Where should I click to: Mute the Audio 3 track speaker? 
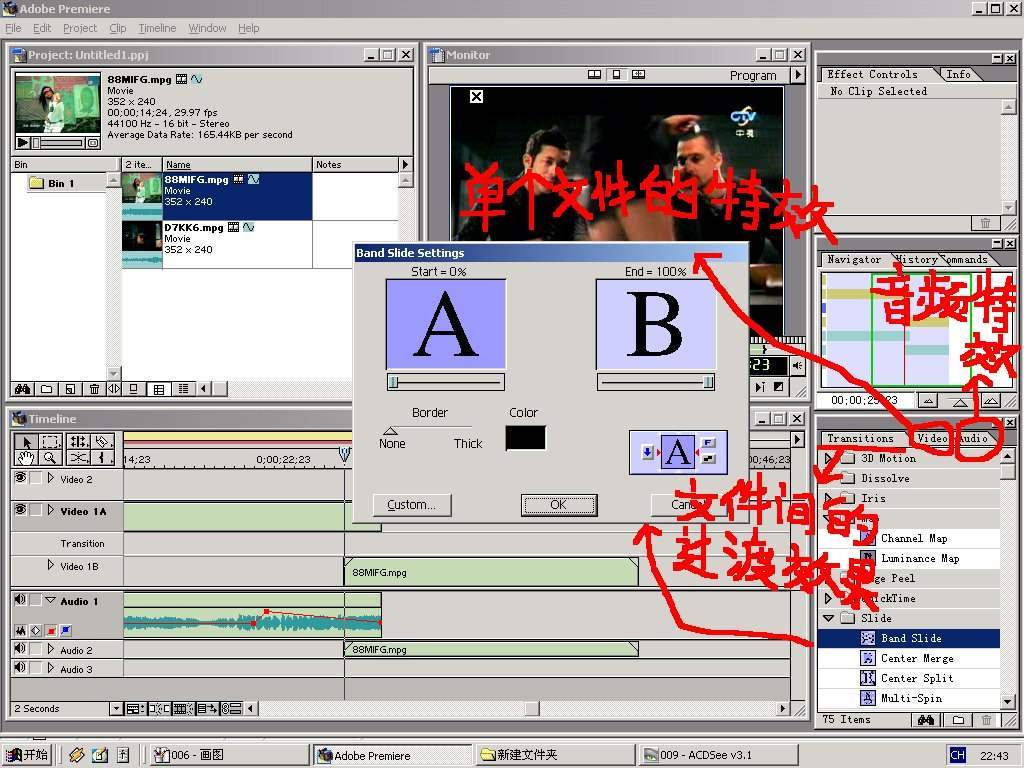20,667
